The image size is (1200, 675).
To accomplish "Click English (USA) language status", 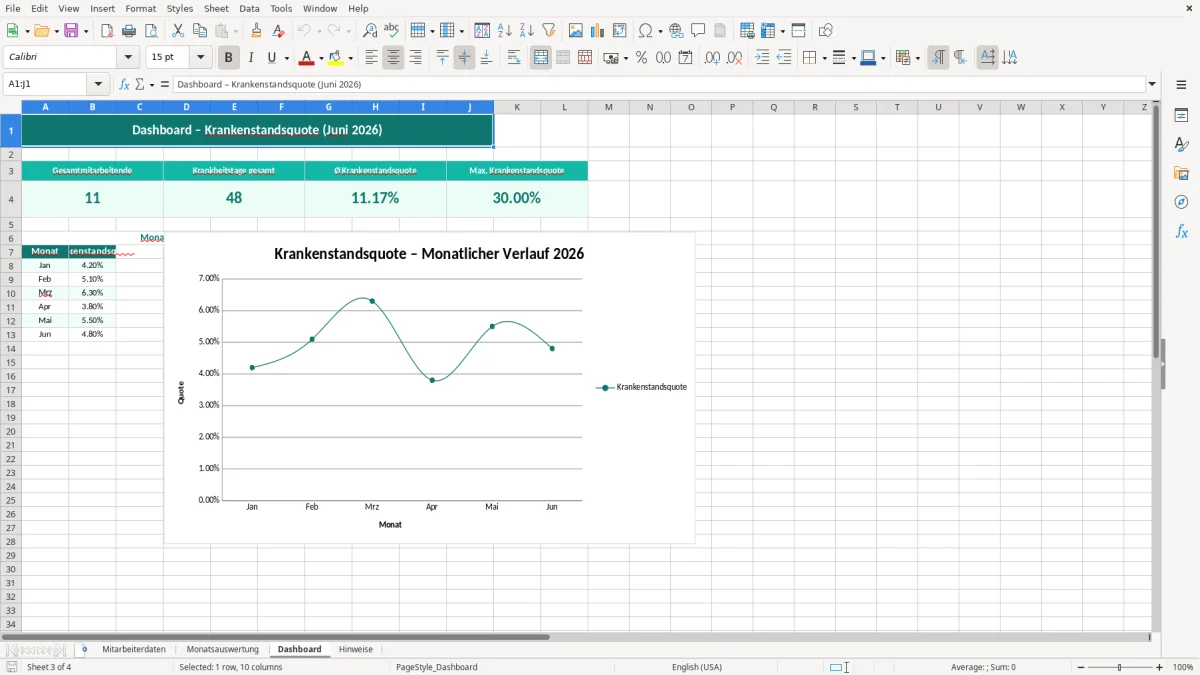I will pyautogui.click(x=696, y=667).
